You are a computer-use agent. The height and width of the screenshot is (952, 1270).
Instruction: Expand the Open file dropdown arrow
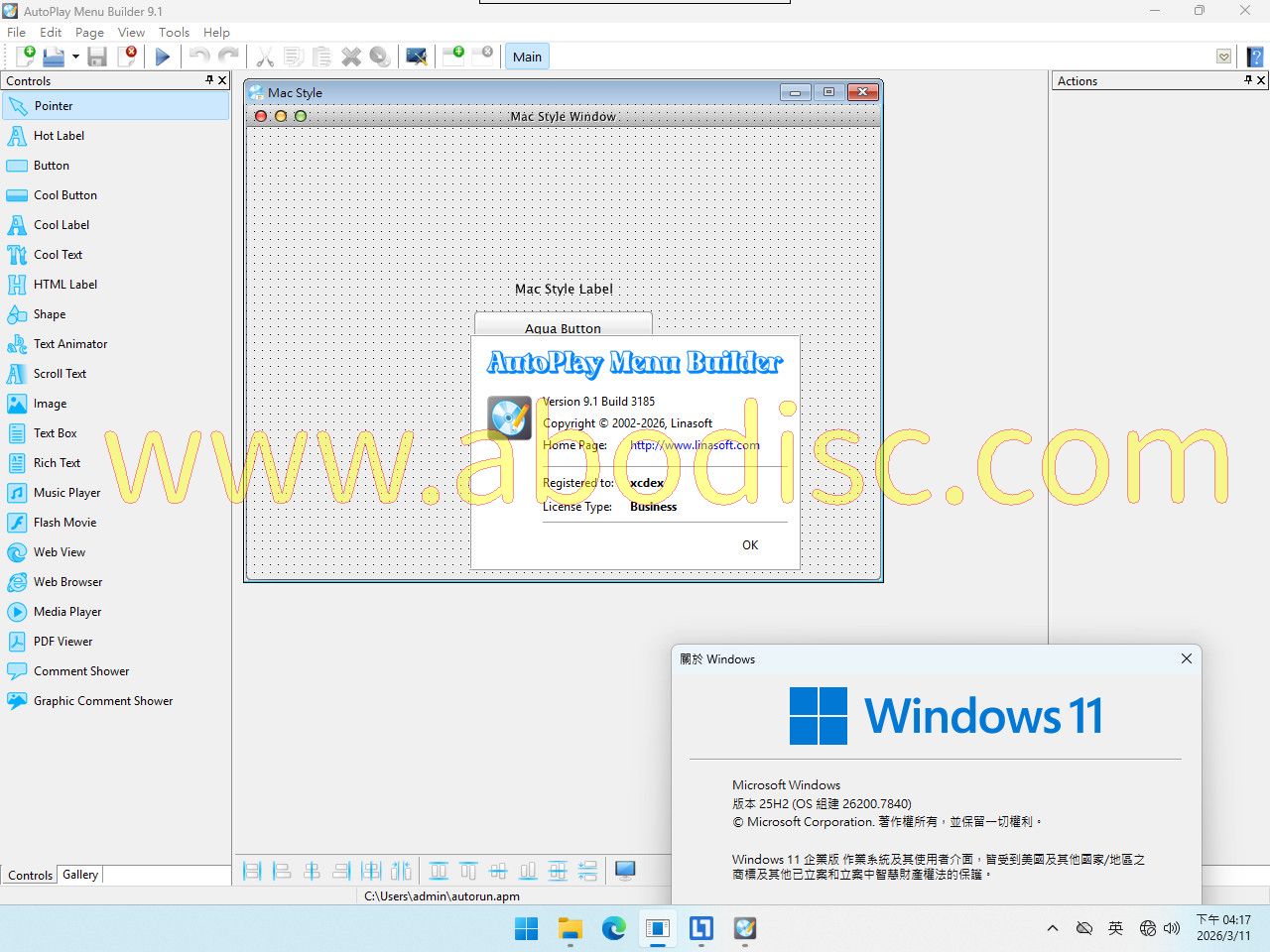pos(75,57)
